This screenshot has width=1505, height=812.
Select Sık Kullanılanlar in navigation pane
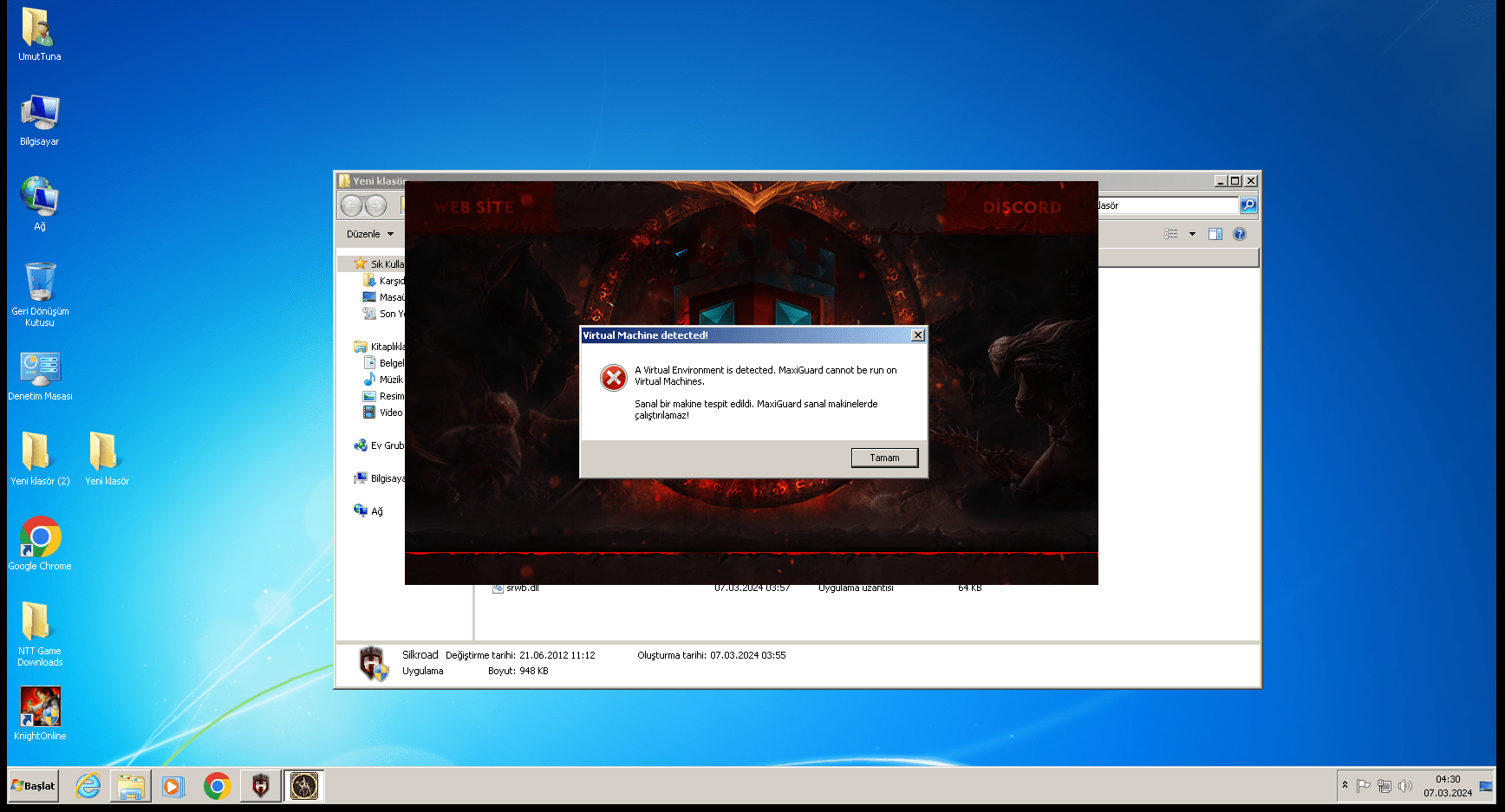click(379, 264)
